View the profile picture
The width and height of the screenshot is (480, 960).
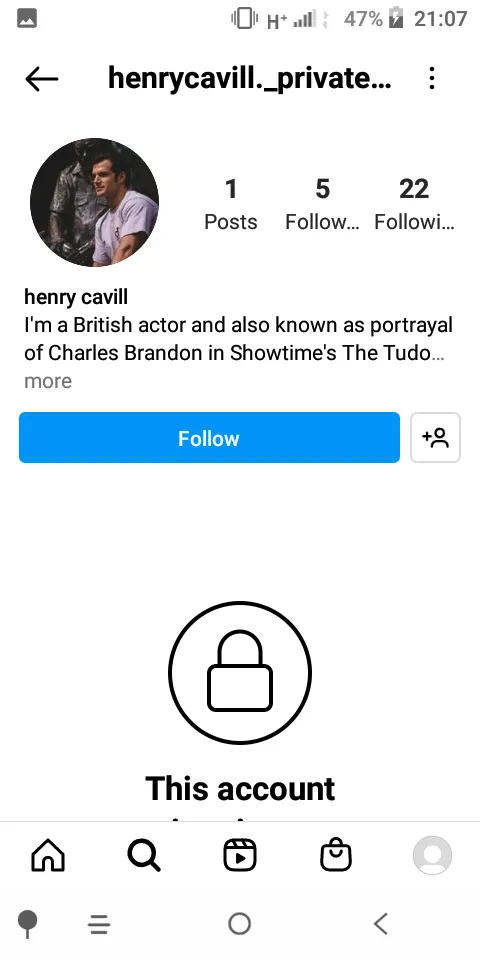click(x=94, y=202)
